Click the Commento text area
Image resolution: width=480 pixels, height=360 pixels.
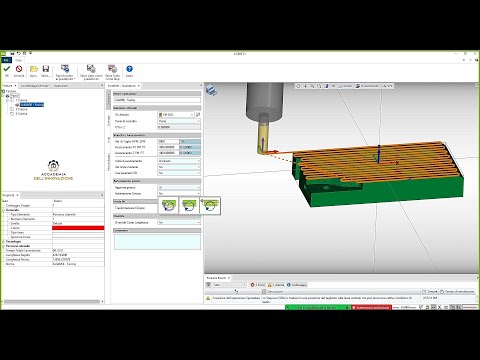click(157, 242)
